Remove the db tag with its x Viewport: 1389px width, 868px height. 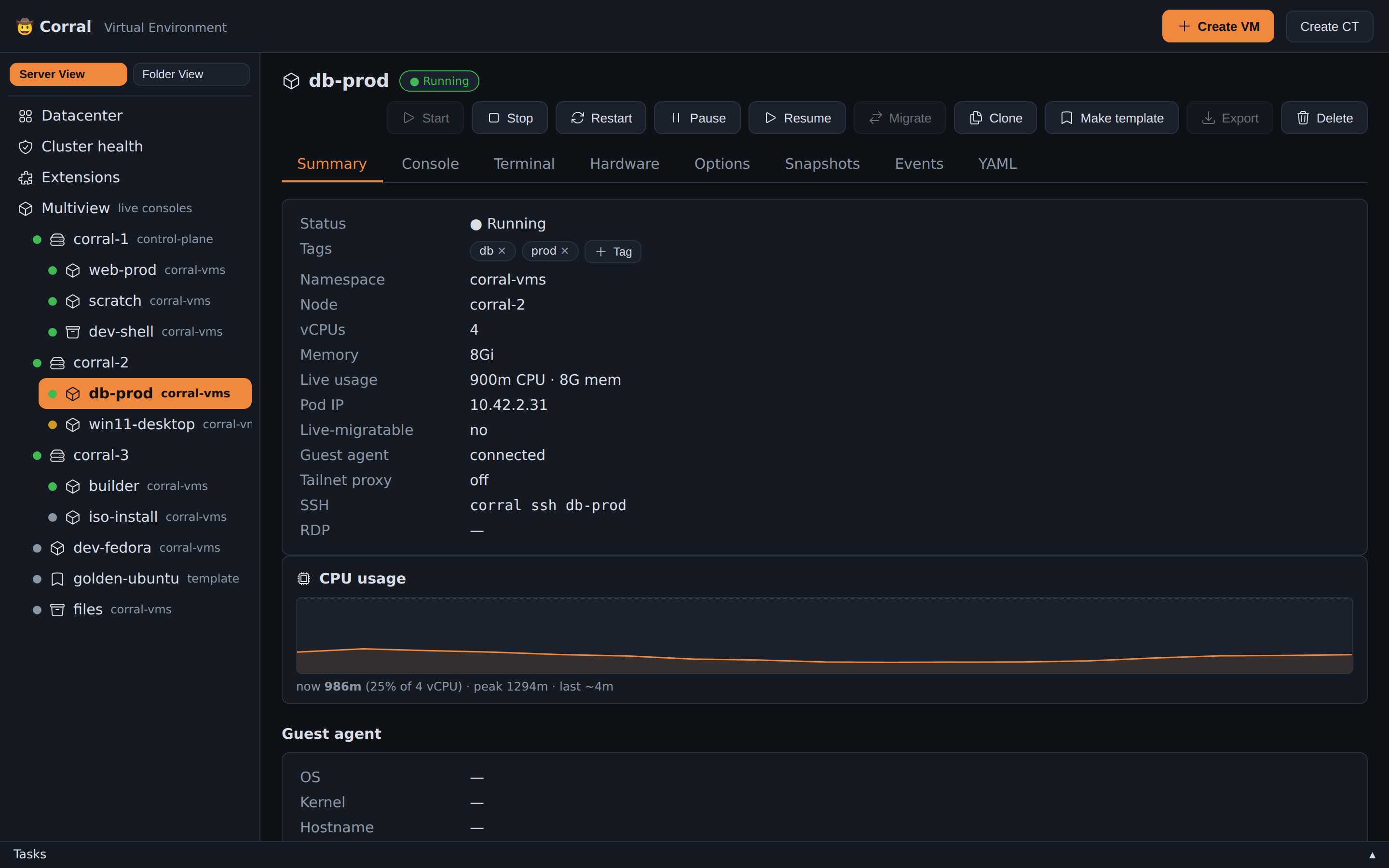(x=502, y=251)
